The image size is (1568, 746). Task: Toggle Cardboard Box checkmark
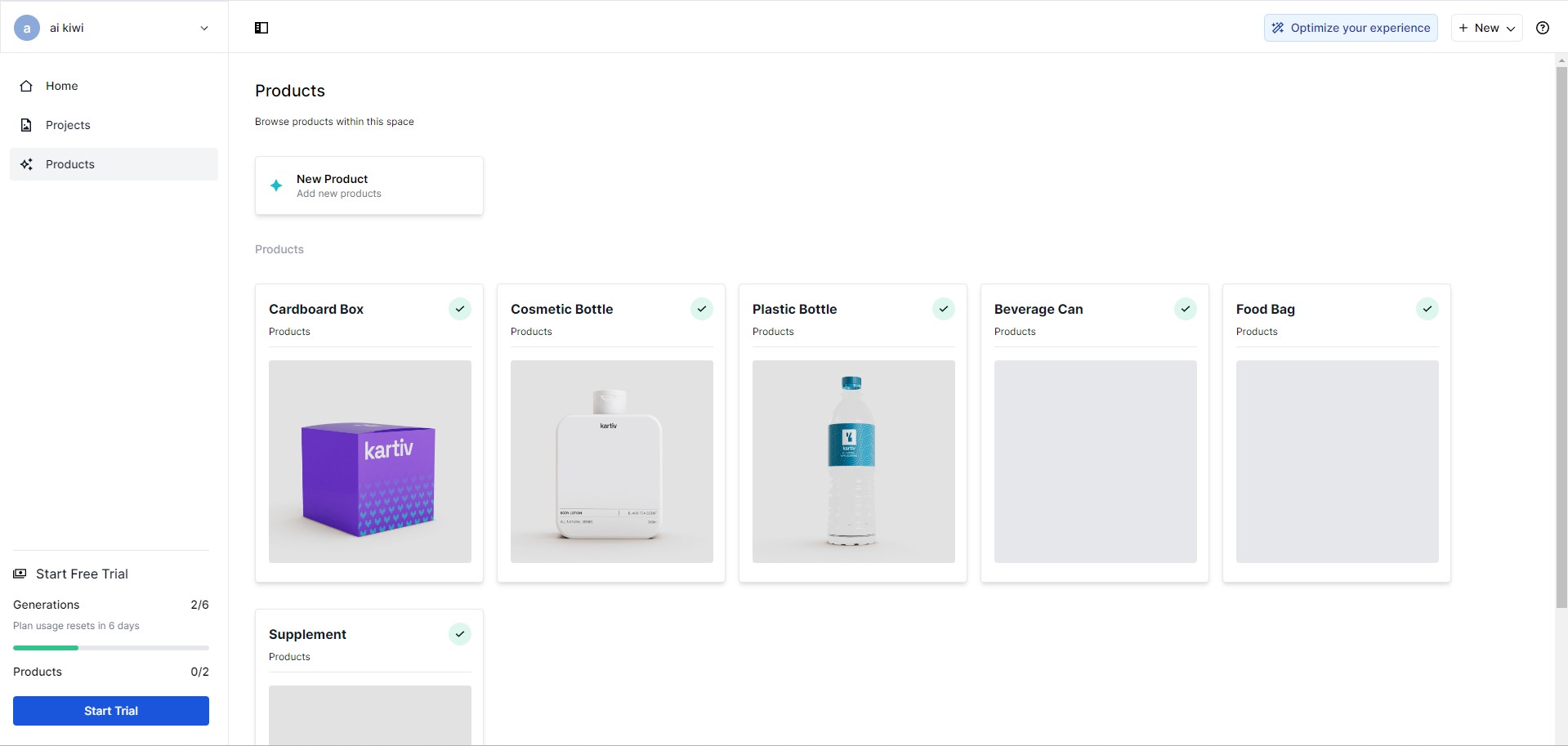coord(460,309)
